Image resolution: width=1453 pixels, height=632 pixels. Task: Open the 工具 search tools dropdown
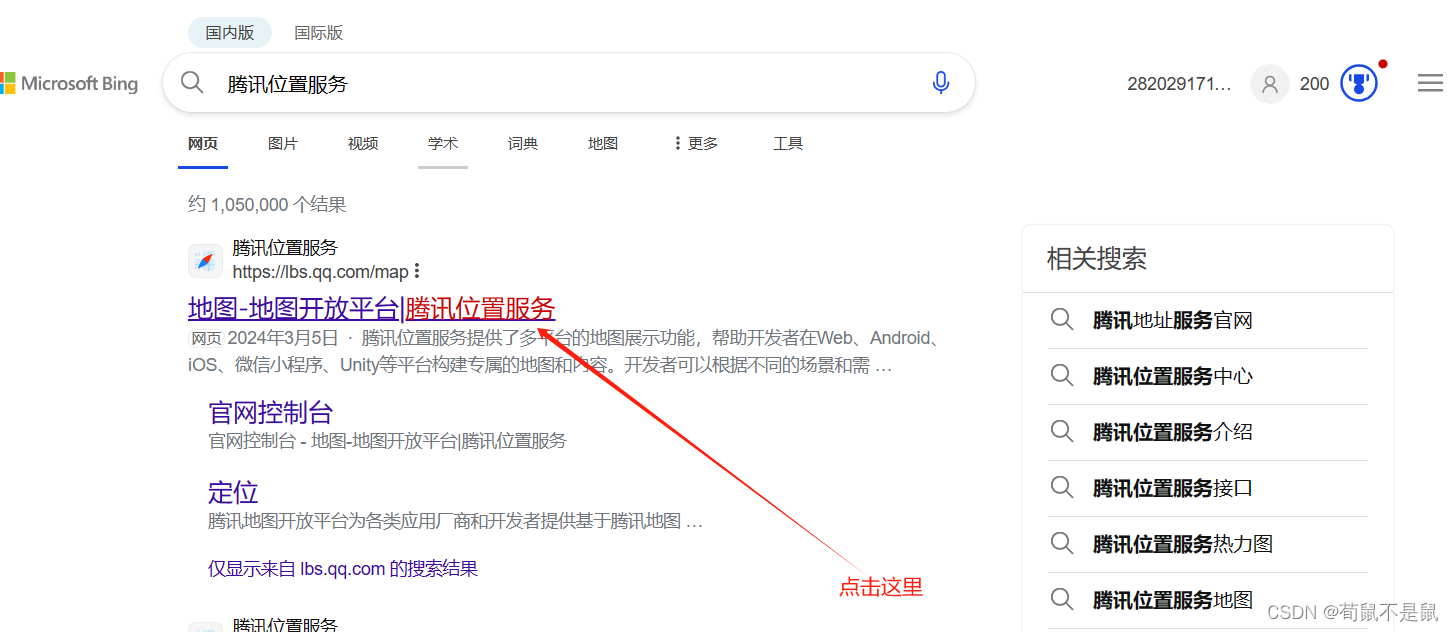coord(788,143)
